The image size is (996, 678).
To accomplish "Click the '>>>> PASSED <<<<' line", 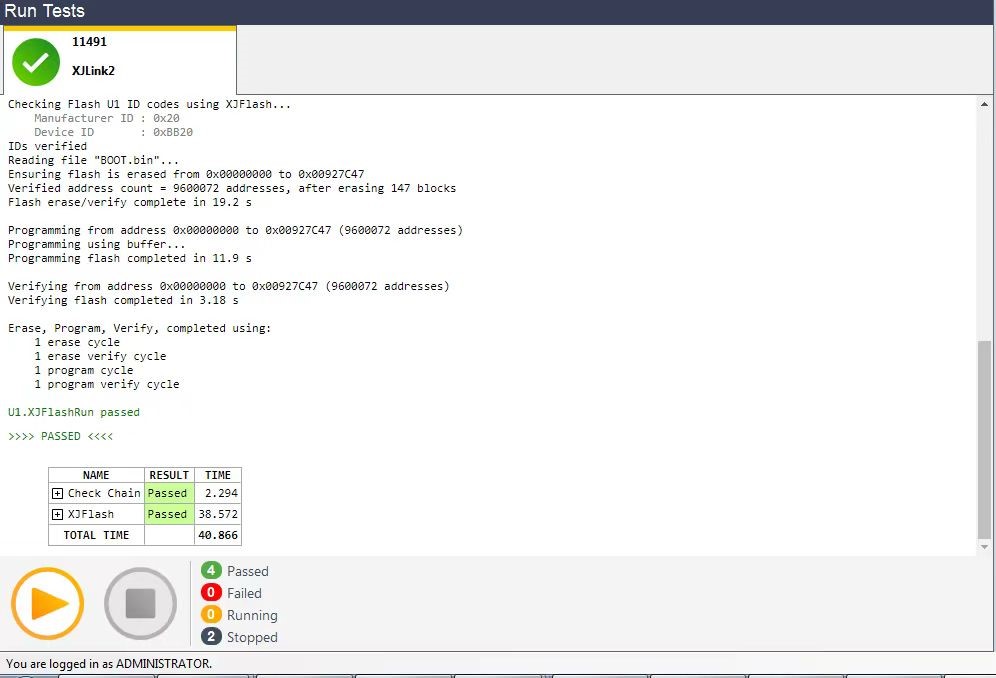I will 60,437.
